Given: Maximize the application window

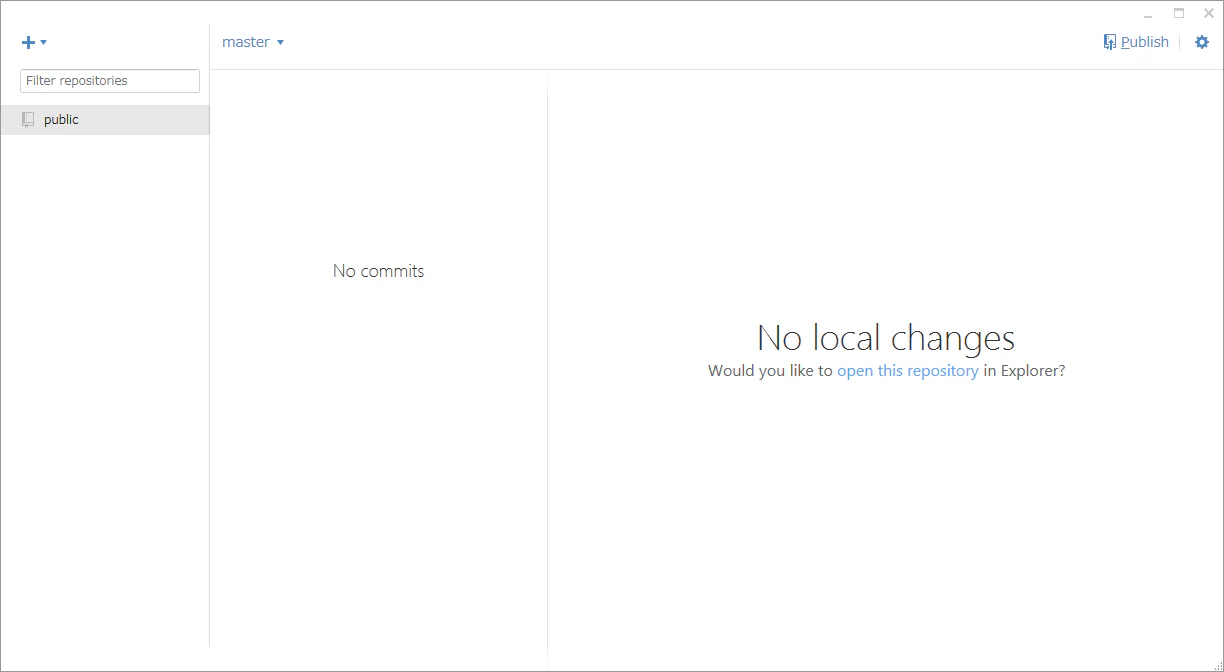Looking at the screenshot, I should [1179, 14].
